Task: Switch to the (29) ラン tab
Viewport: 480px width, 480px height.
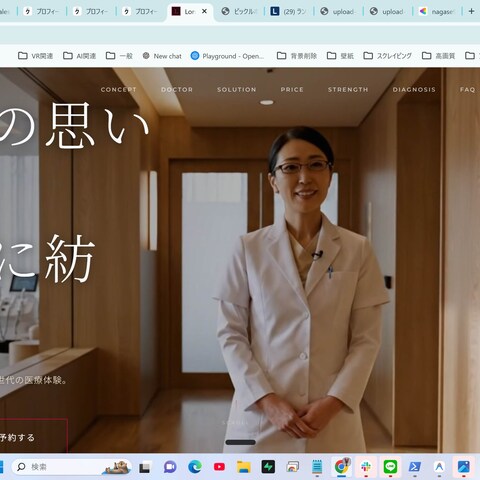Action: tap(289, 12)
